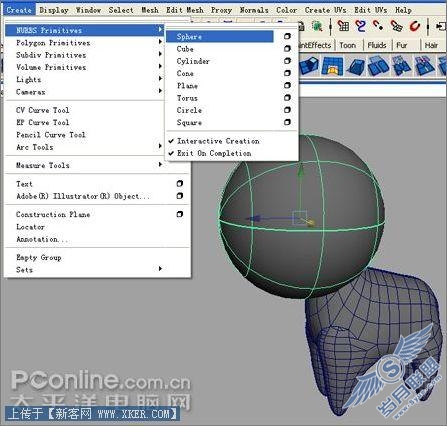447x426 pixels.
Task: Open the Display menu
Action: pos(54,10)
